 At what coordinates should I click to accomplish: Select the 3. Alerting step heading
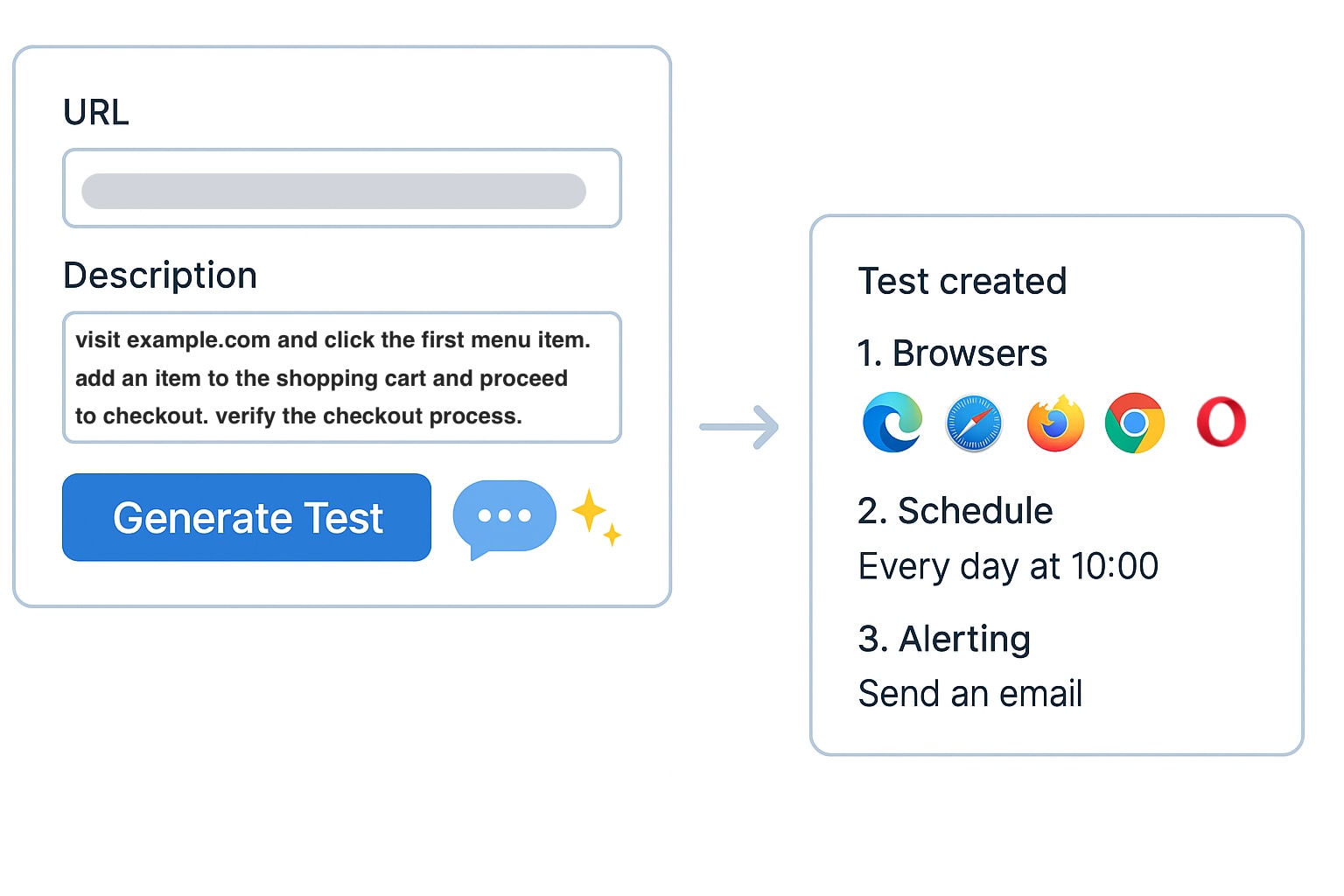pos(944,639)
